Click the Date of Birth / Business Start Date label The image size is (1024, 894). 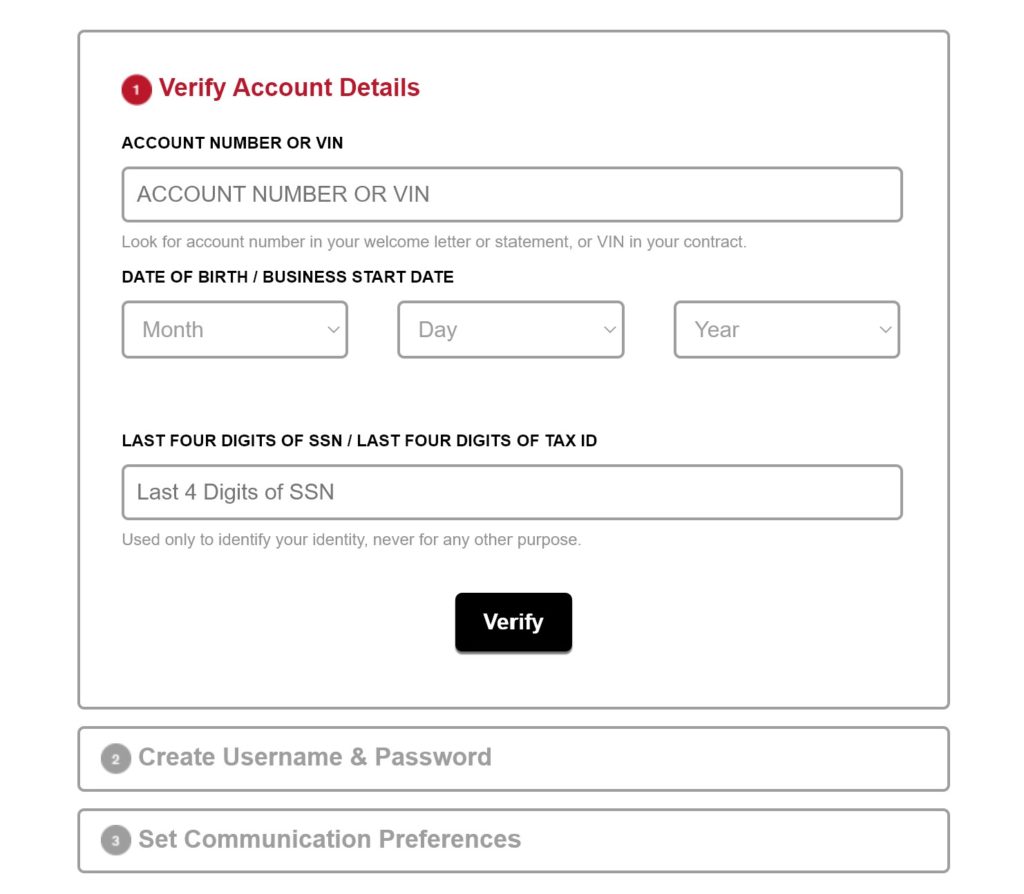tap(287, 277)
